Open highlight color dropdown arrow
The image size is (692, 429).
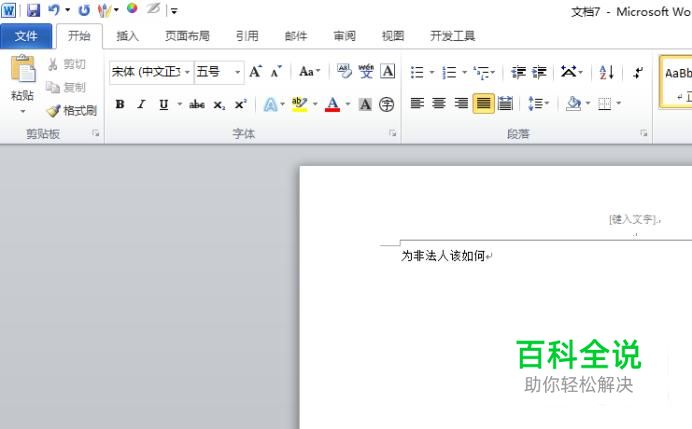(x=315, y=105)
